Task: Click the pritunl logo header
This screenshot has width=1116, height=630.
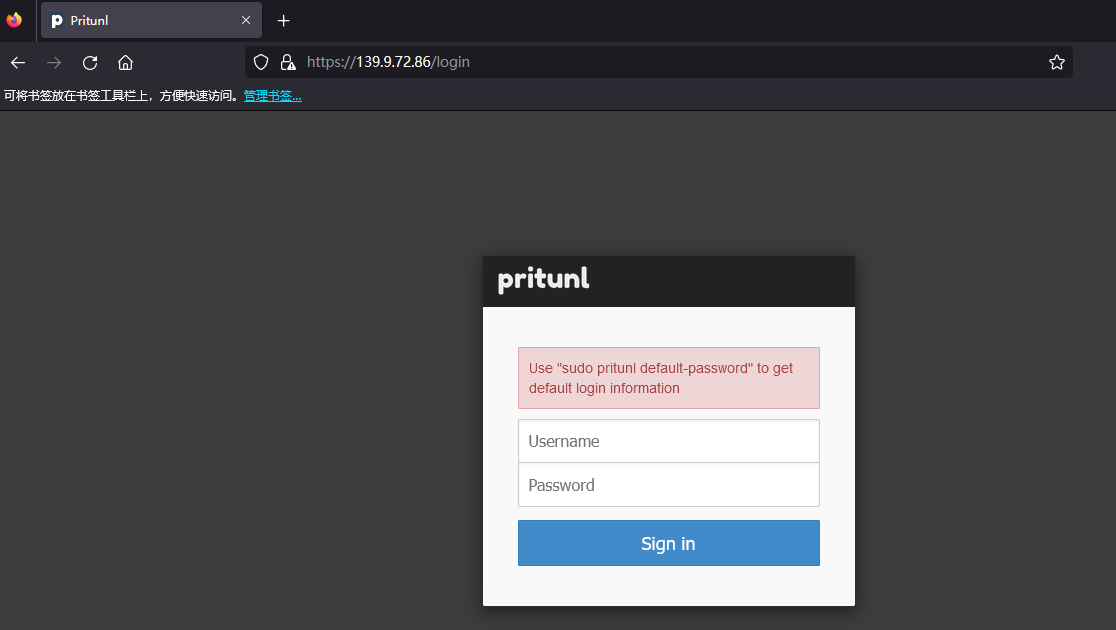Action: point(544,279)
